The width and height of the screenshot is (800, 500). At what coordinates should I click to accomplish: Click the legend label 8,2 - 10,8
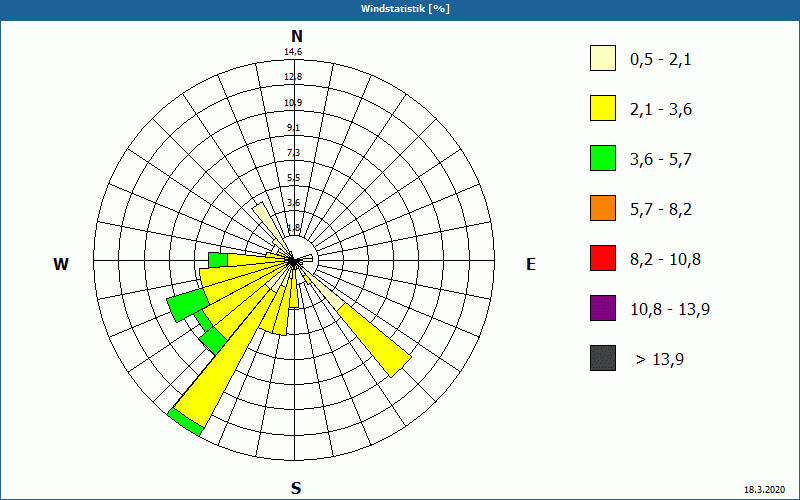[665, 260]
